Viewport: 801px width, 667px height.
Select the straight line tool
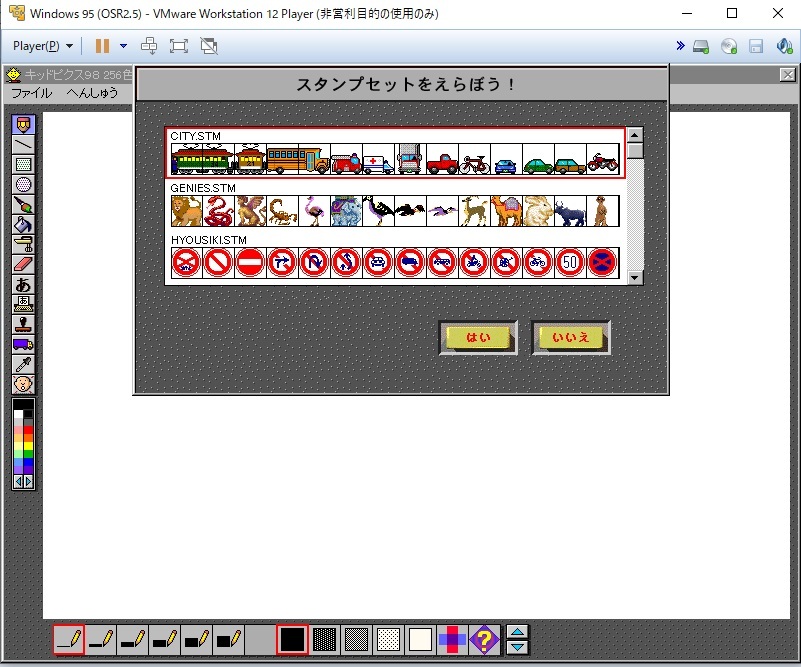[x=23, y=145]
